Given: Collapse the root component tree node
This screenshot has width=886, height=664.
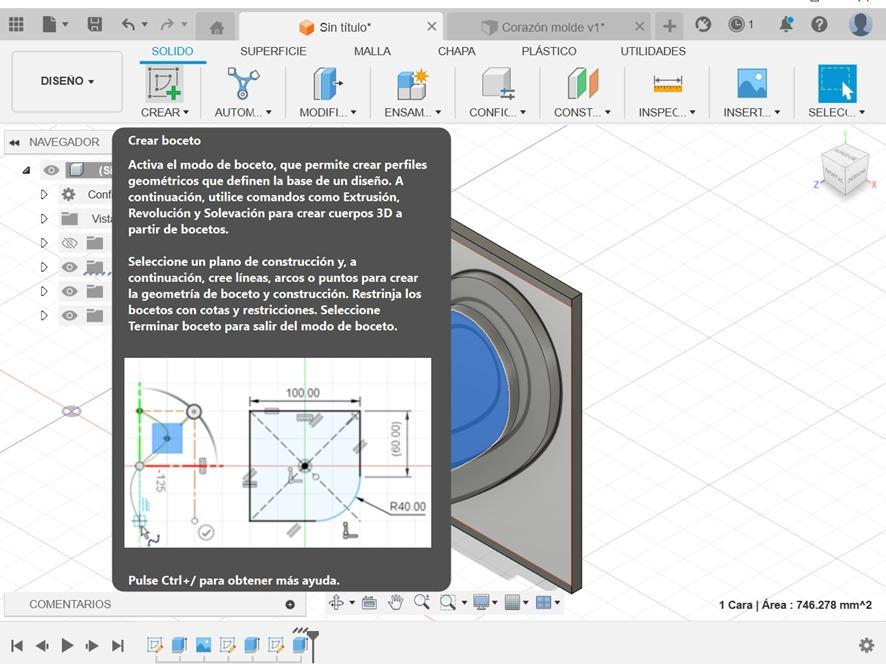Looking at the screenshot, I should 26,170.
